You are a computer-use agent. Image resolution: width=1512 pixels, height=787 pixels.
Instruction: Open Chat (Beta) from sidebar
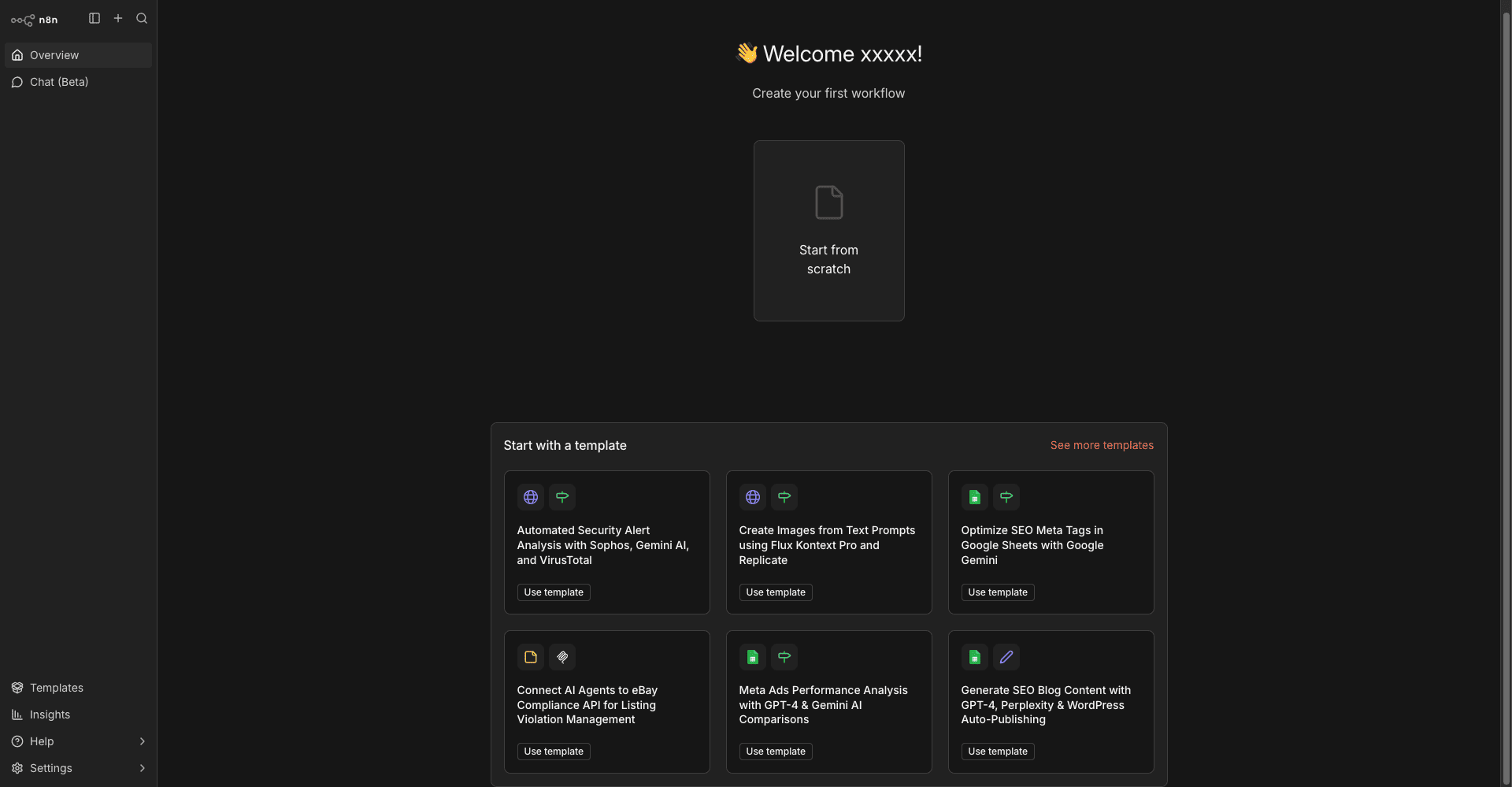[59, 82]
